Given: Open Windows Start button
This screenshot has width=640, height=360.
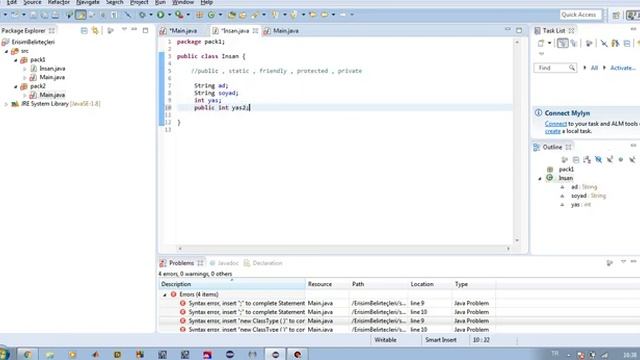Looking at the screenshot, I should click(4, 354).
